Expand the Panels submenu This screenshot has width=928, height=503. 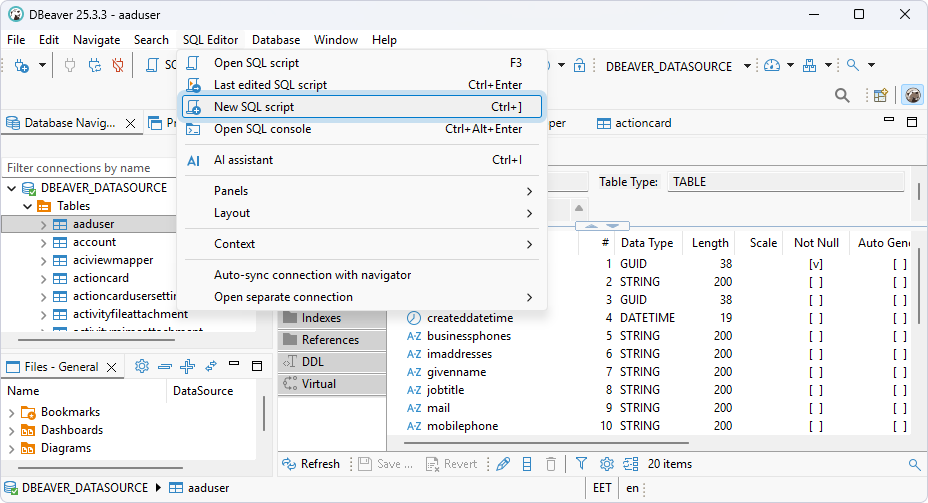click(x=362, y=191)
